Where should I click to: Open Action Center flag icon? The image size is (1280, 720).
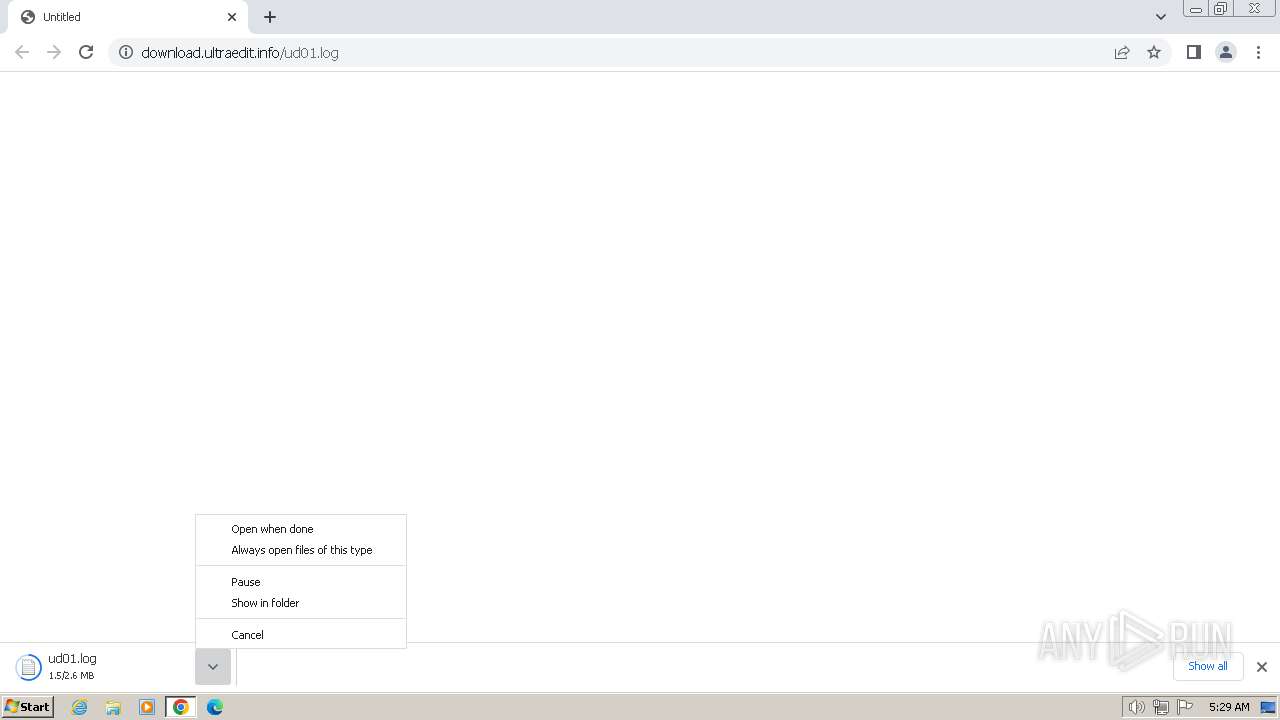coord(1185,707)
